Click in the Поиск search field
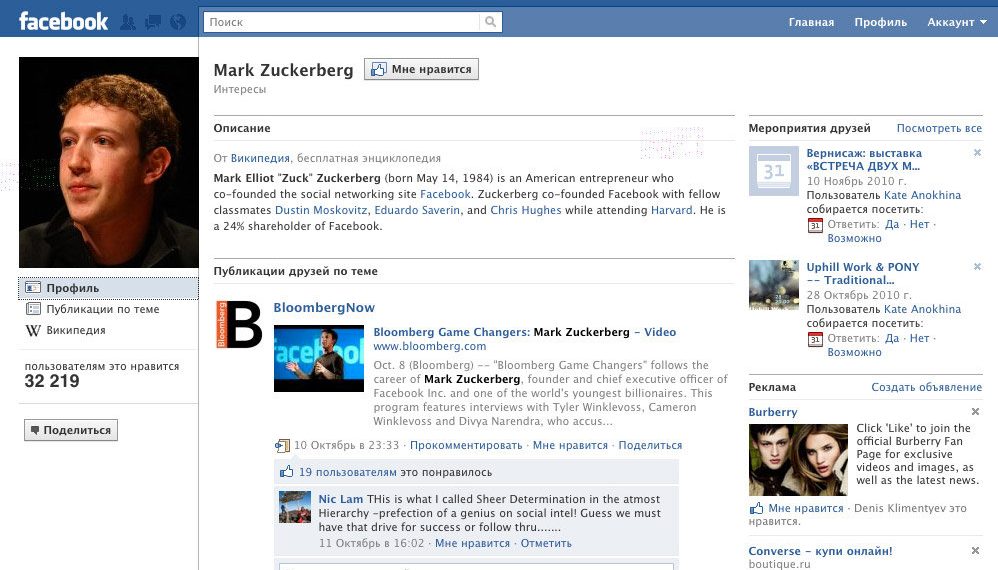The width and height of the screenshot is (998, 570). pyautogui.click(x=340, y=22)
